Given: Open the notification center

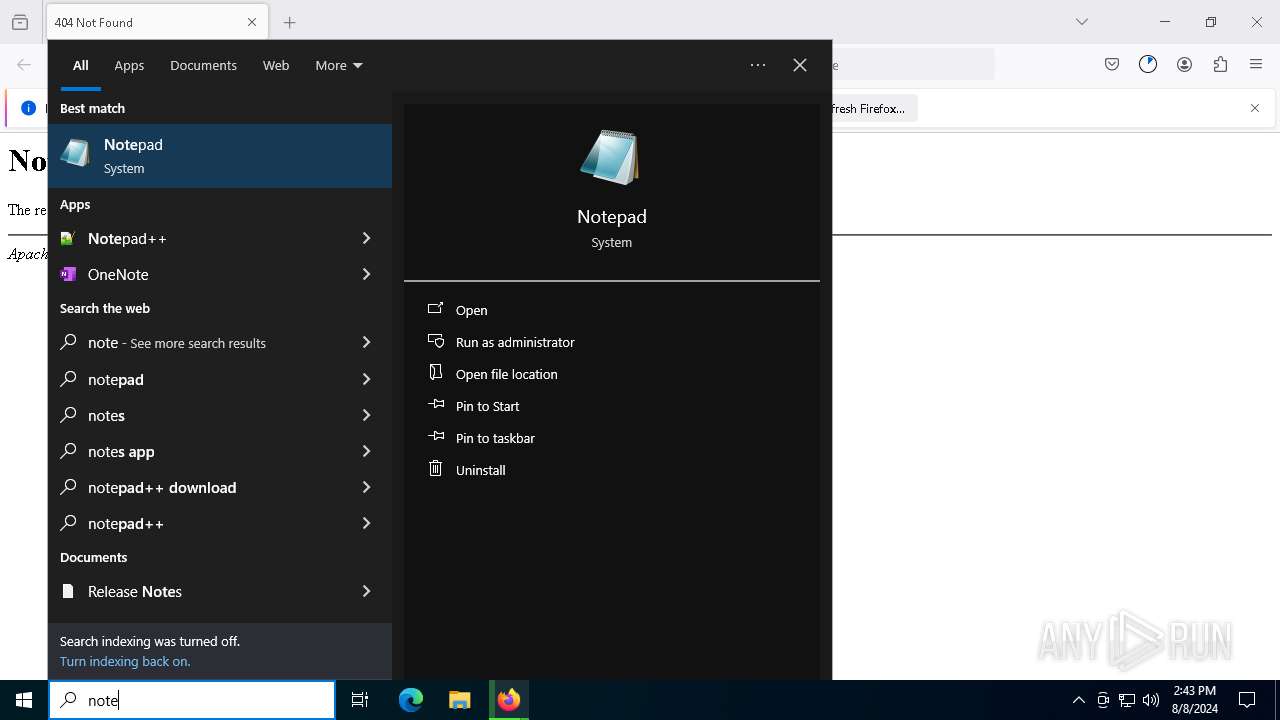Looking at the screenshot, I should click(1247, 700).
